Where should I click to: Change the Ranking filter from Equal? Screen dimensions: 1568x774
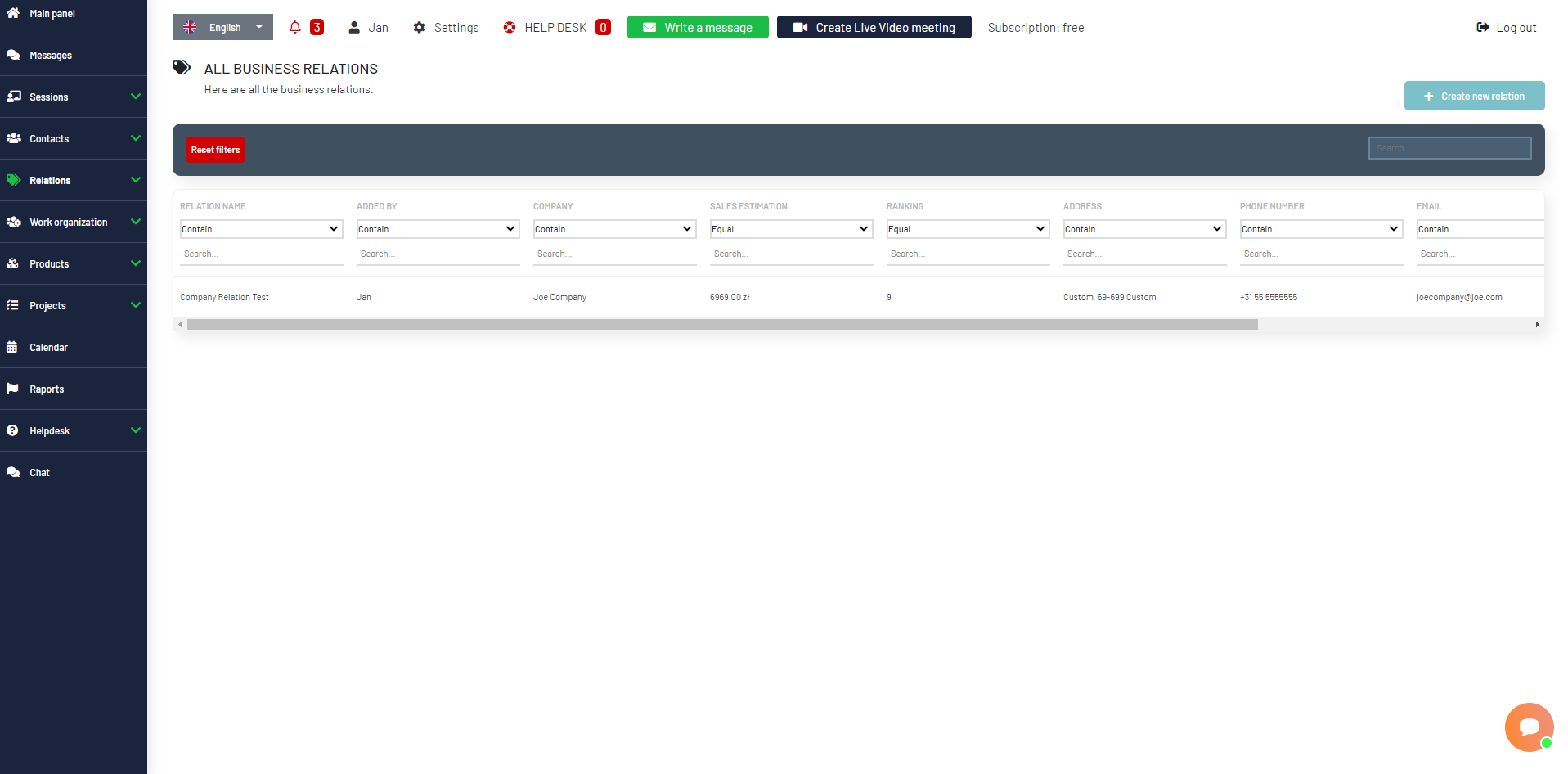pos(968,229)
